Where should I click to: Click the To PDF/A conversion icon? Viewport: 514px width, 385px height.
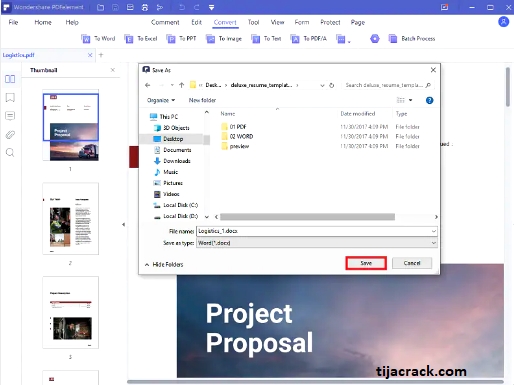pyautogui.click(x=295, y=39)
